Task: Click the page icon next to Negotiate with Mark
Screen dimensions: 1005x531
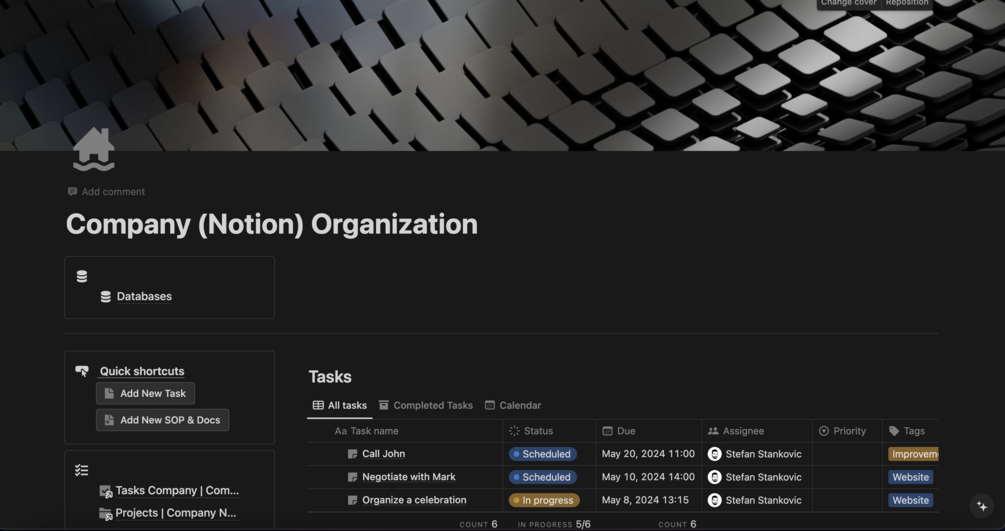Action: point(352,477)
